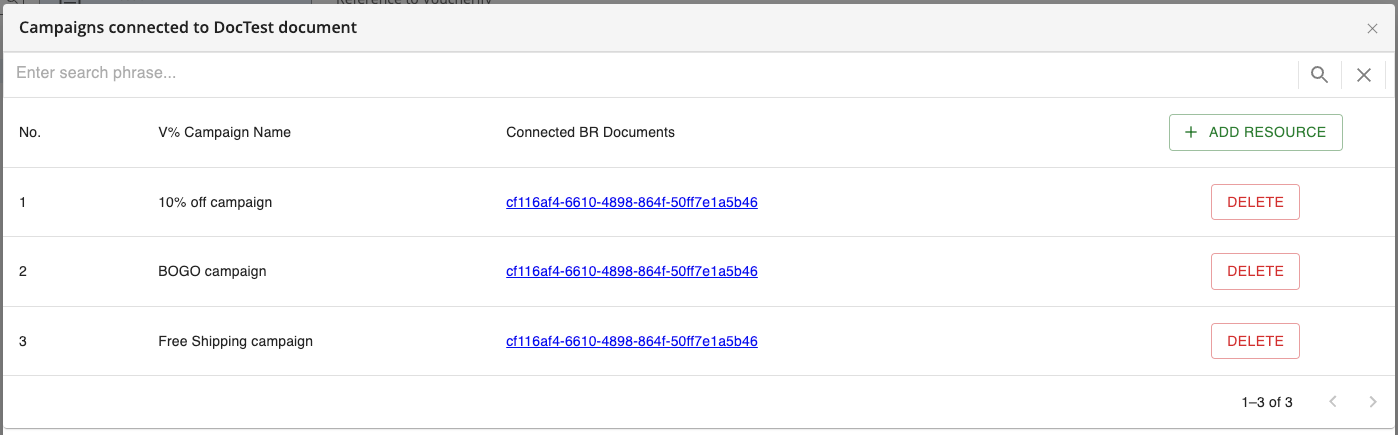Click the magnifying glass search icon
The image size is (1398, 435).
coord(1319,74)
